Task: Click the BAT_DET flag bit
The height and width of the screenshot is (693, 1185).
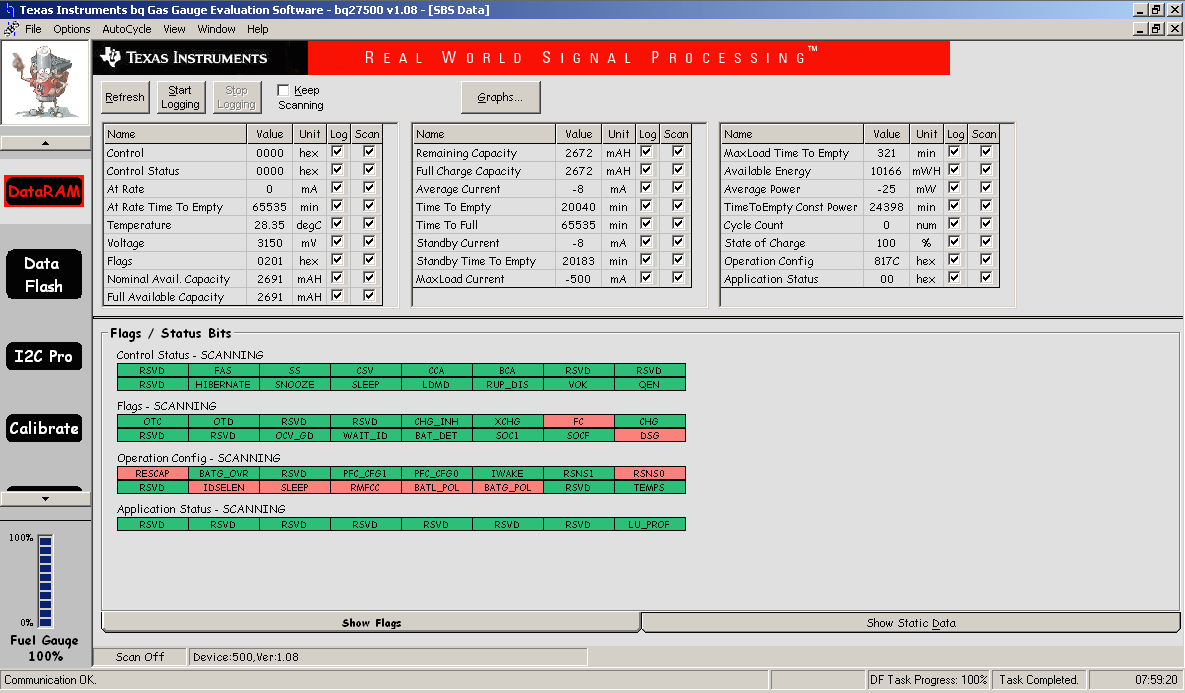Action: point(436,436)
